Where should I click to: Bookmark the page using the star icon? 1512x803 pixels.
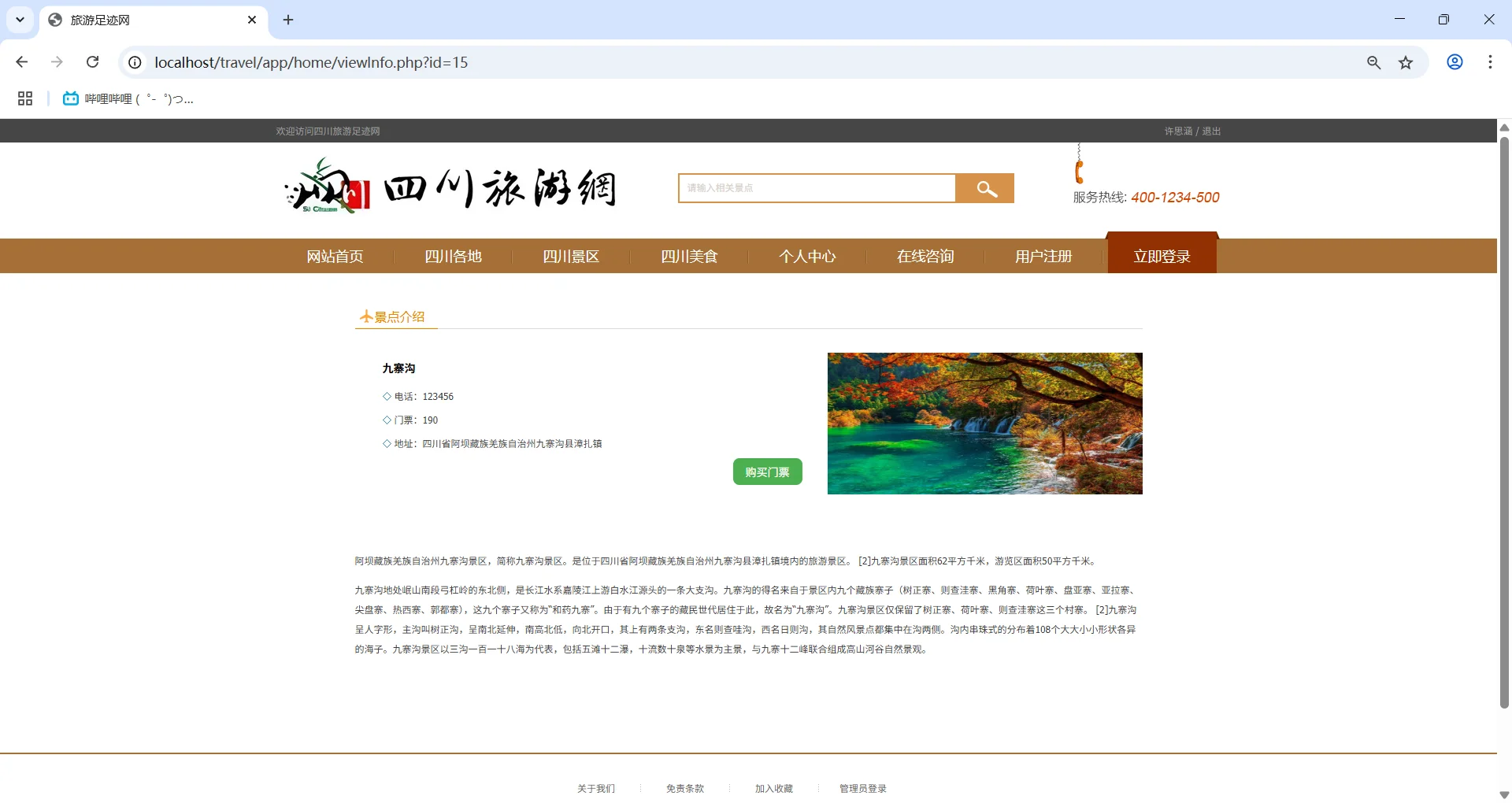click(x=1406, y=62)
